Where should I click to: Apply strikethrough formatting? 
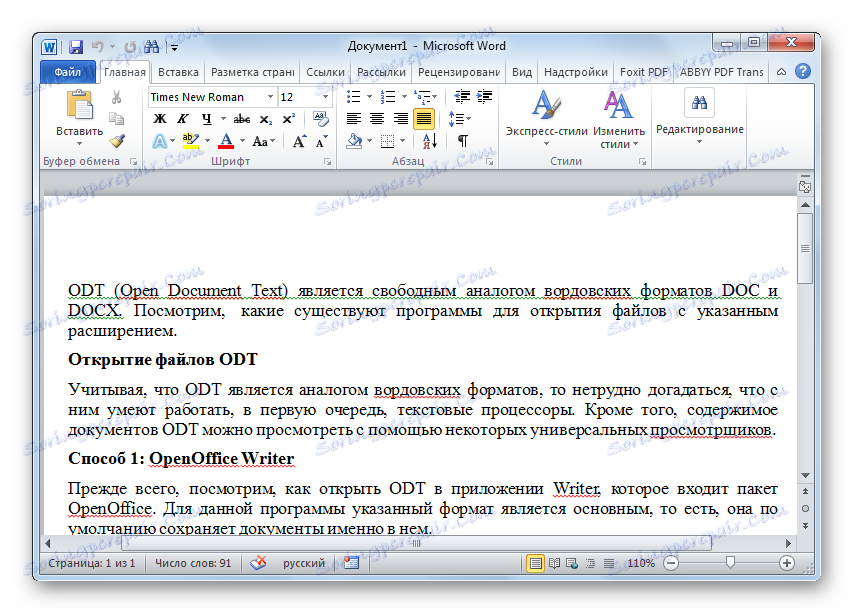point(242,119)
